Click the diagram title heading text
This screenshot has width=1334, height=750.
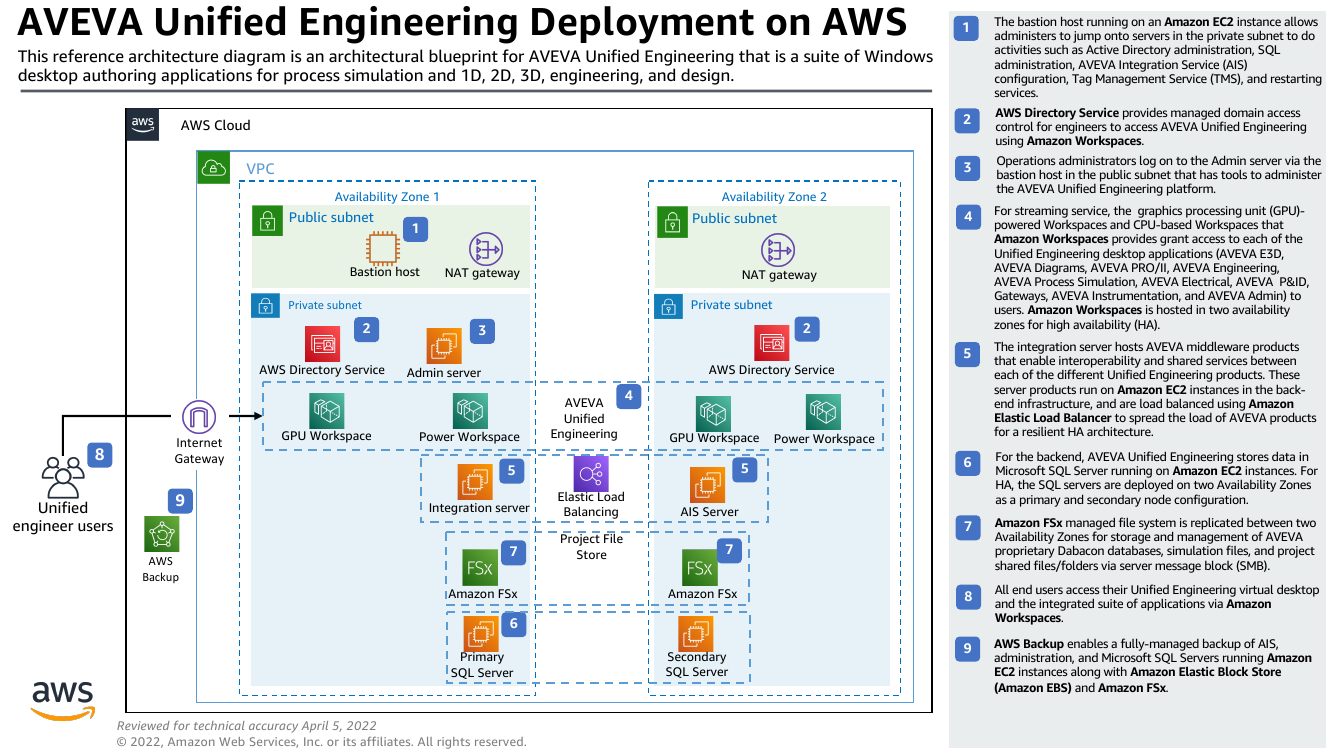point(463,23)
